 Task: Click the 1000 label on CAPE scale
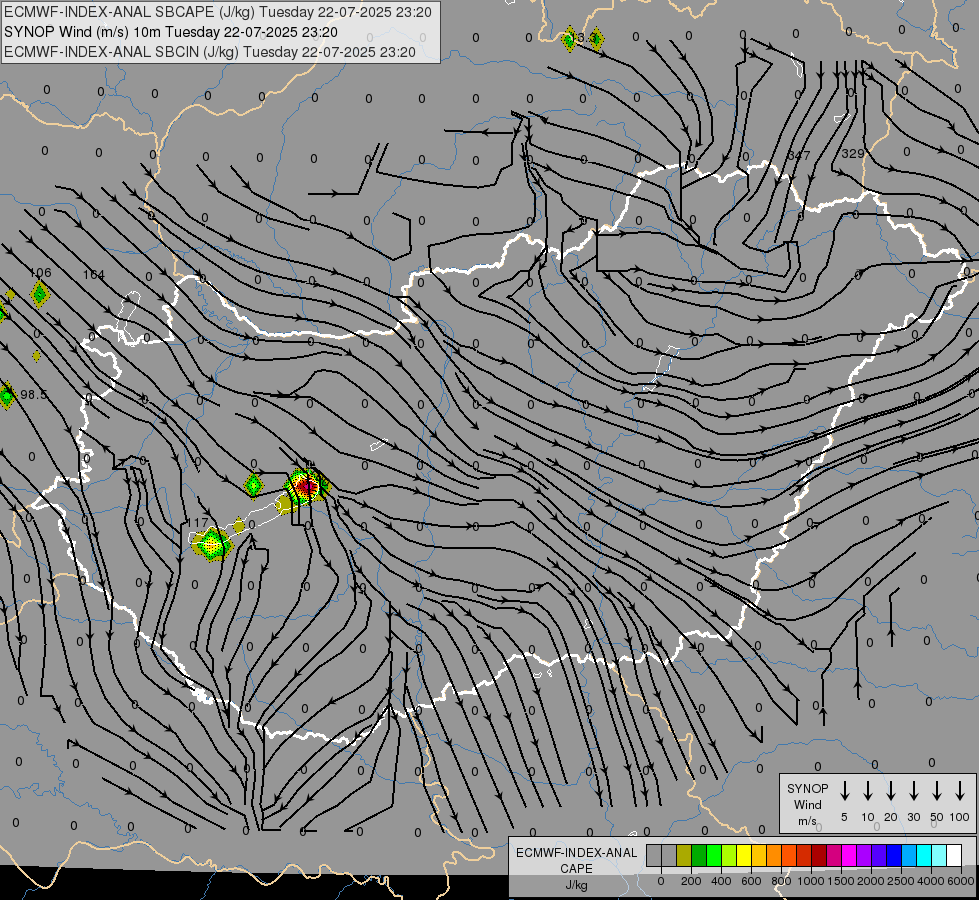(x=810, y=881)
